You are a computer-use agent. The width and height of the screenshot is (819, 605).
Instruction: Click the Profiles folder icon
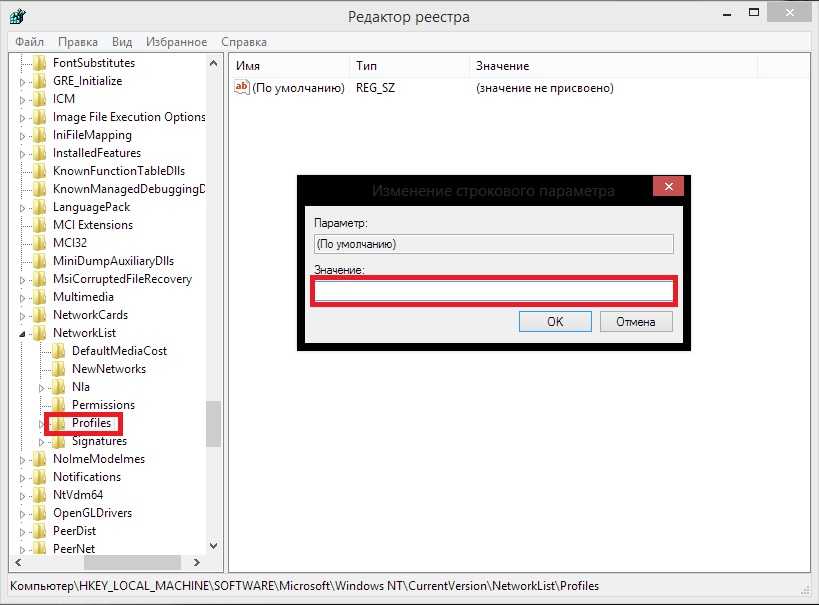59,423
